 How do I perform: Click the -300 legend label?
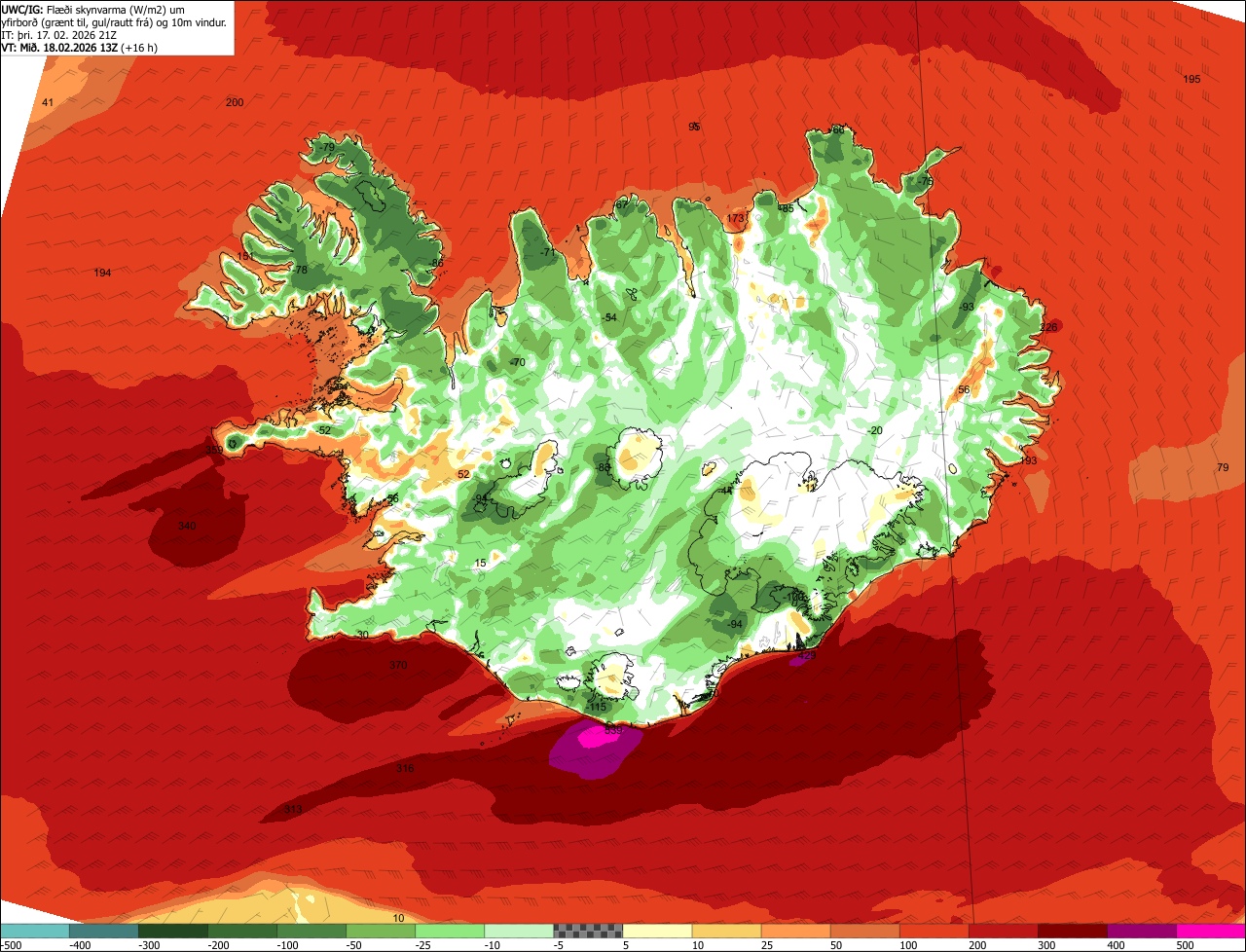pos(150,945)
